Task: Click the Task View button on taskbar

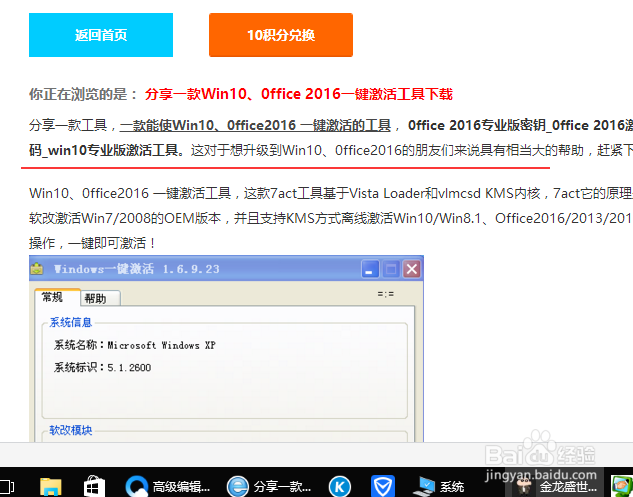Action: tap(7, 486)
